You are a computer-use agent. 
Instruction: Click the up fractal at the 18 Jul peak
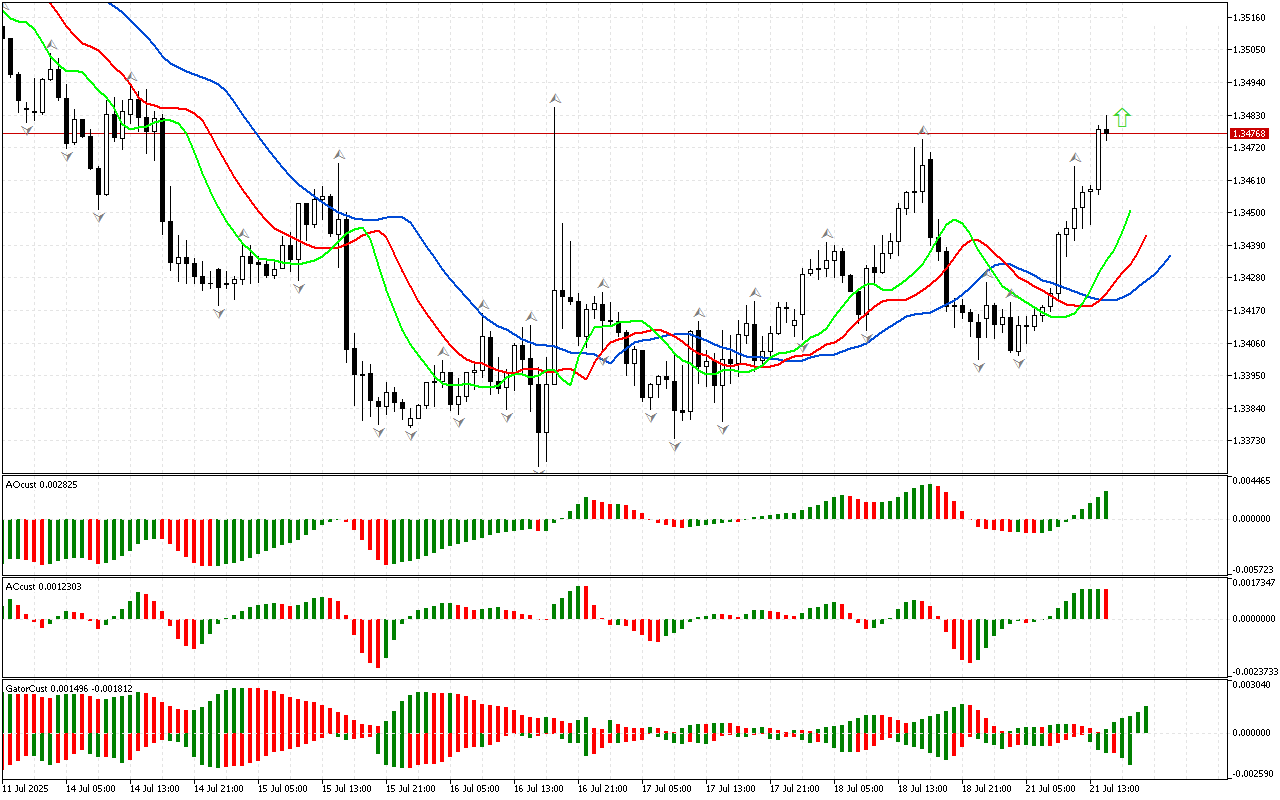click(923, 130)
